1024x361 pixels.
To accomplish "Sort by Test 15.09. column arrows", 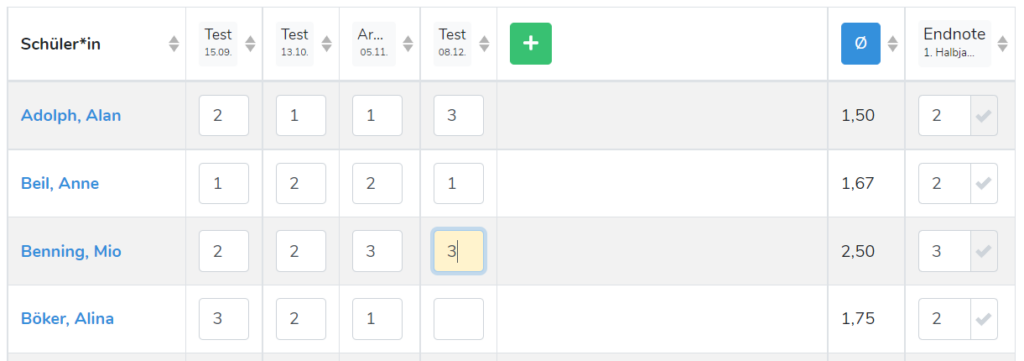I will (x=250, y=44).
